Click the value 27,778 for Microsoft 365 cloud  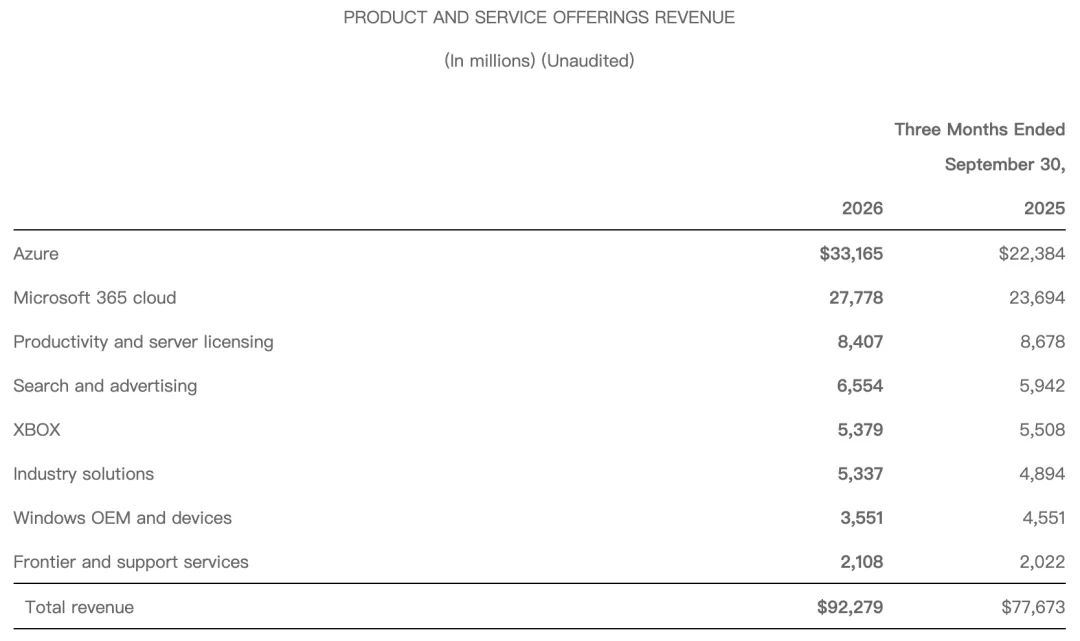(x=856, y=297)
